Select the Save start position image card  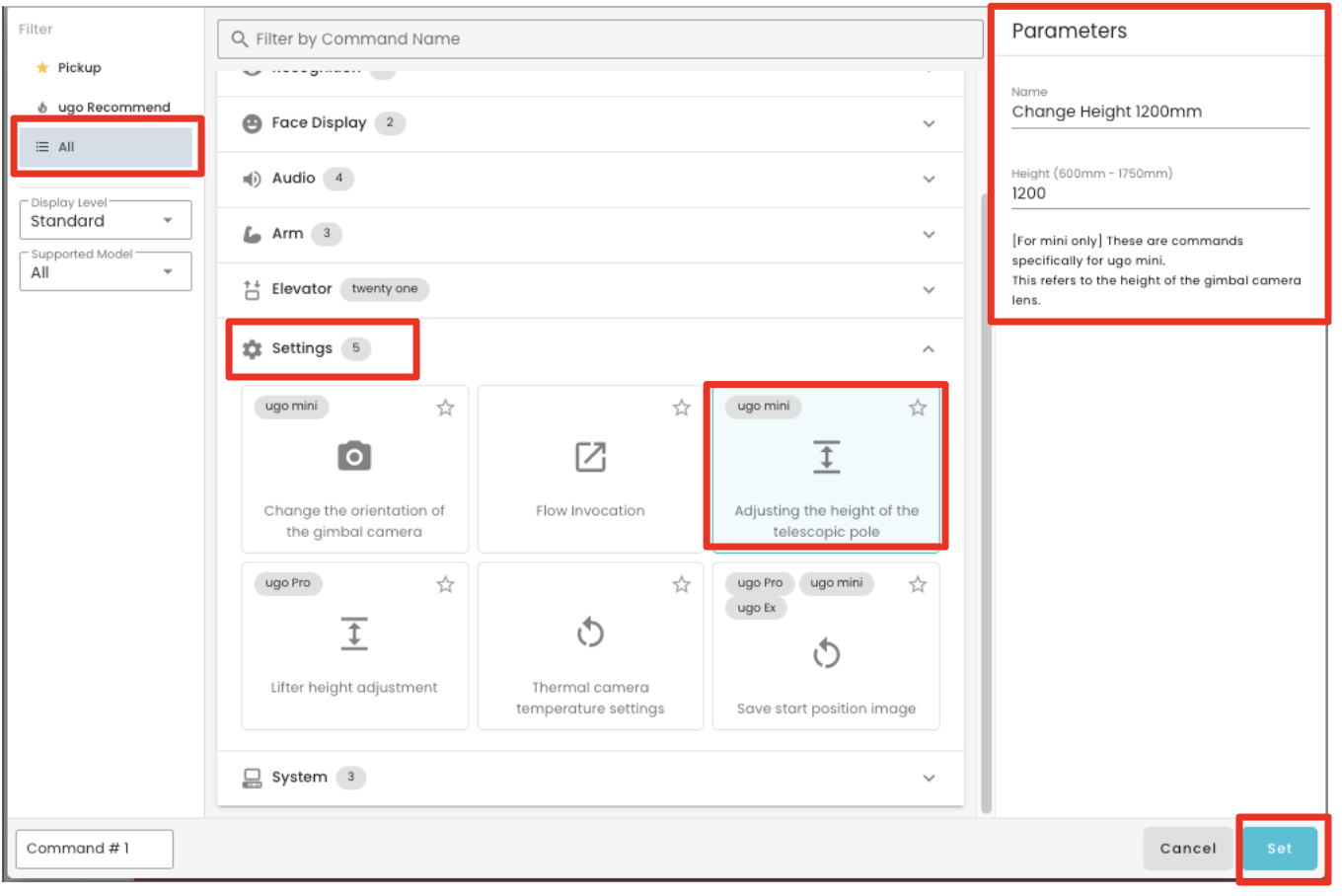pos(826,646)
